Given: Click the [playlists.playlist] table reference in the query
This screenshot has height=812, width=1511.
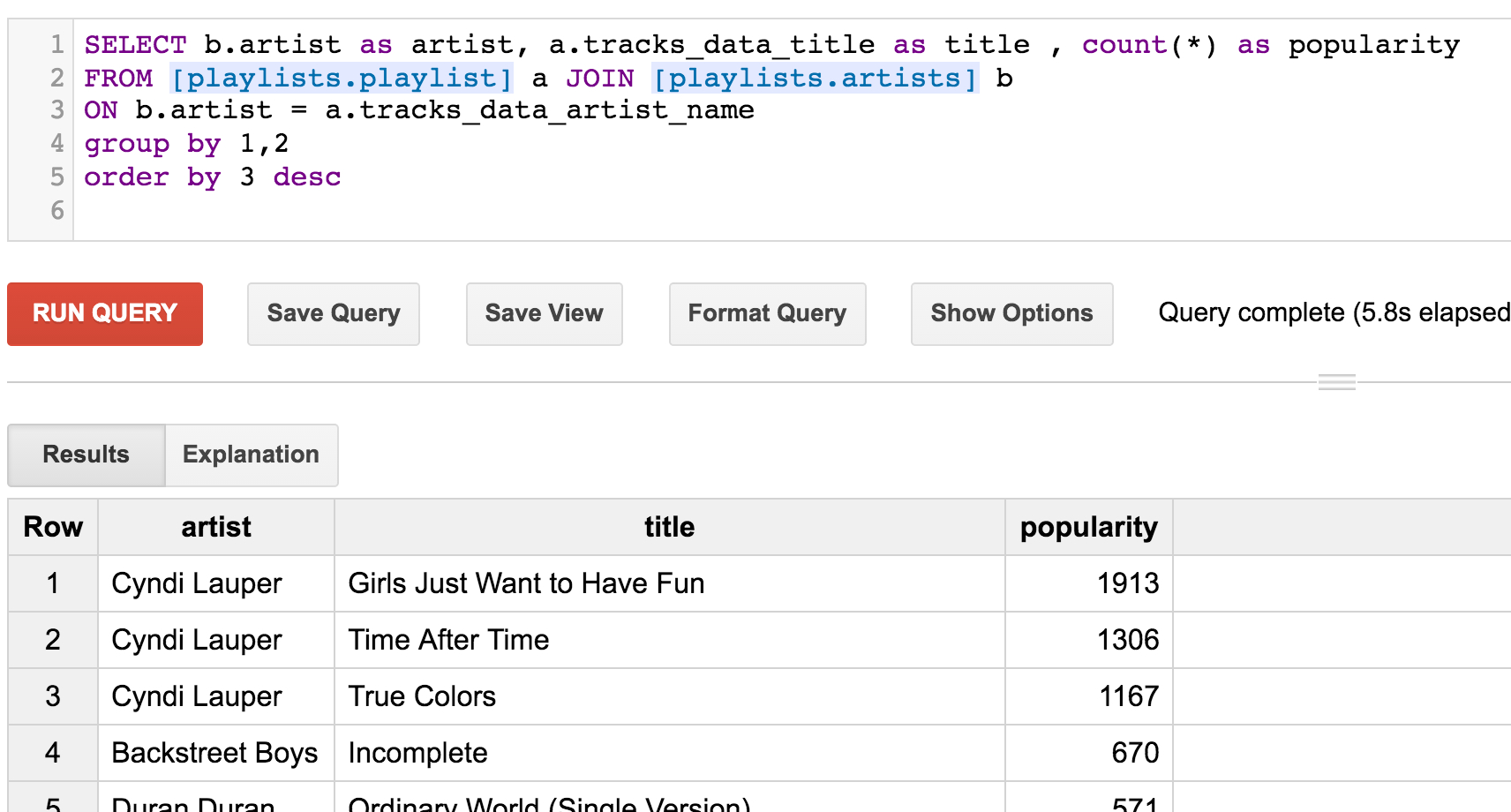Looking at the screenshot, I should pyautogui.click(x=341, y=79).
